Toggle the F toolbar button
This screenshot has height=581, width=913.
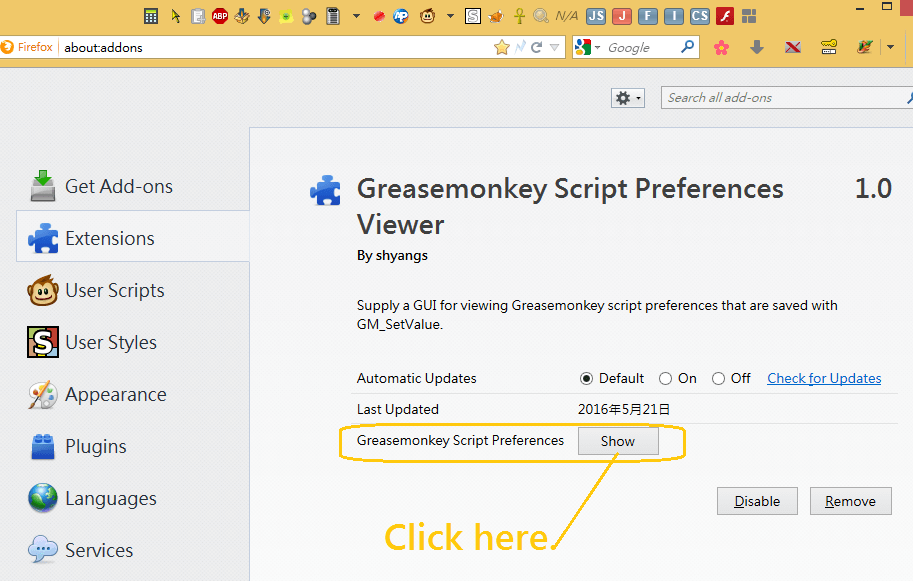(647, 16)
